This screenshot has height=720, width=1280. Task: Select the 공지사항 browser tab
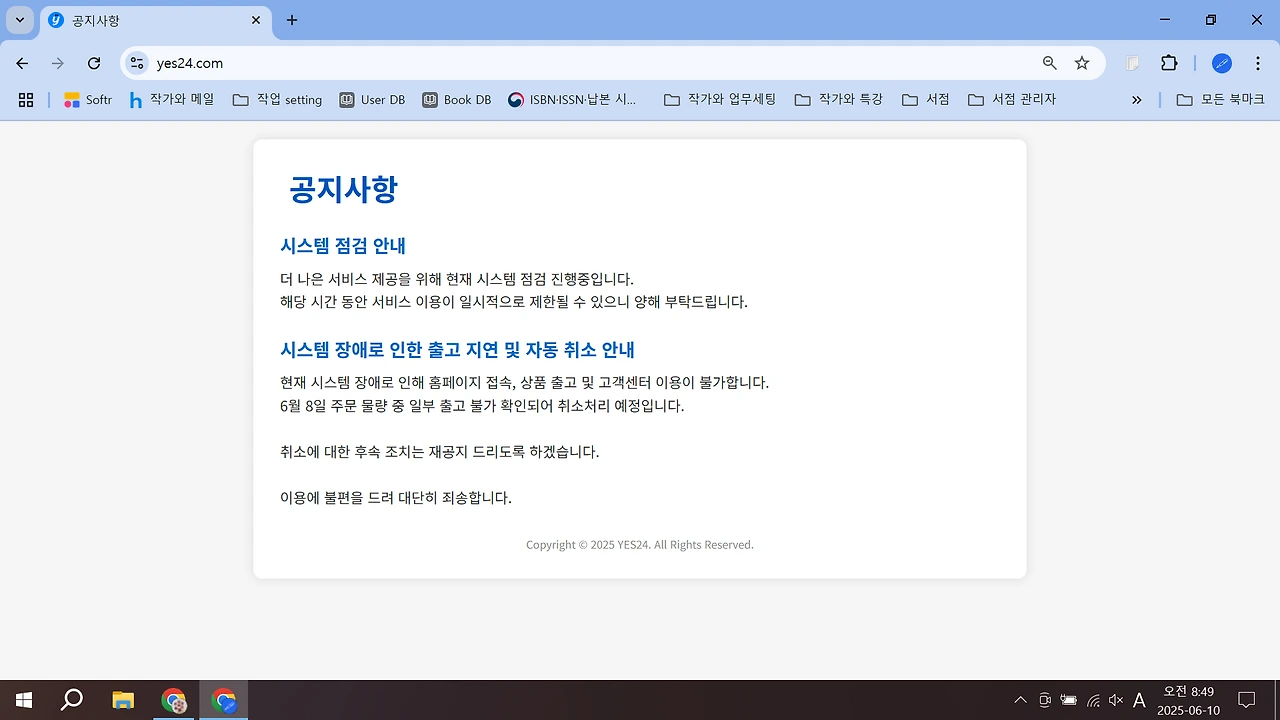(156, 20)
